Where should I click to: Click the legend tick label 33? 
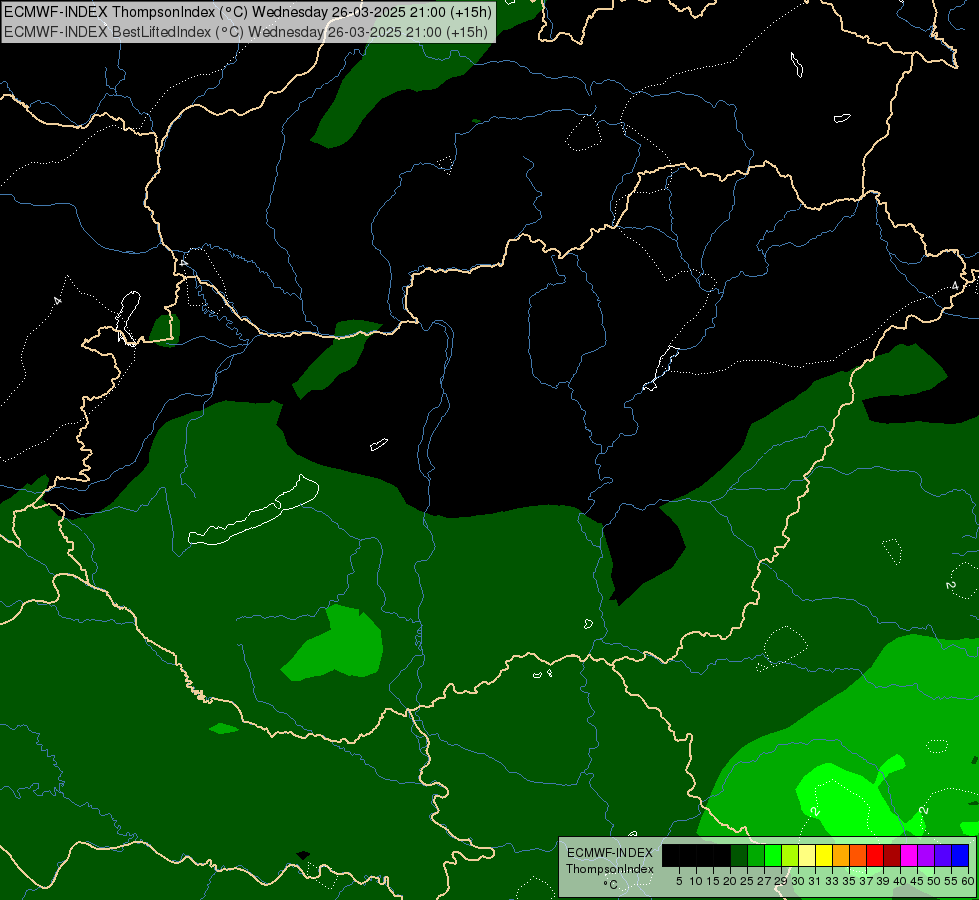(832, 881)
